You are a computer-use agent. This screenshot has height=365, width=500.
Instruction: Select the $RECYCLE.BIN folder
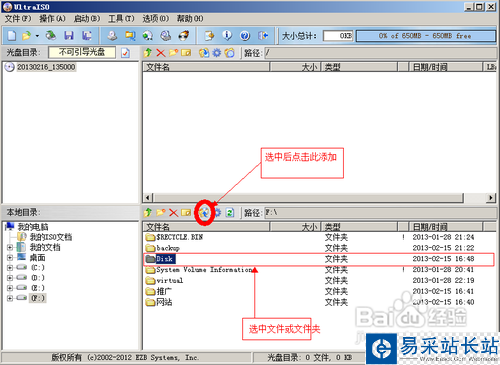[x=174, y=237]
